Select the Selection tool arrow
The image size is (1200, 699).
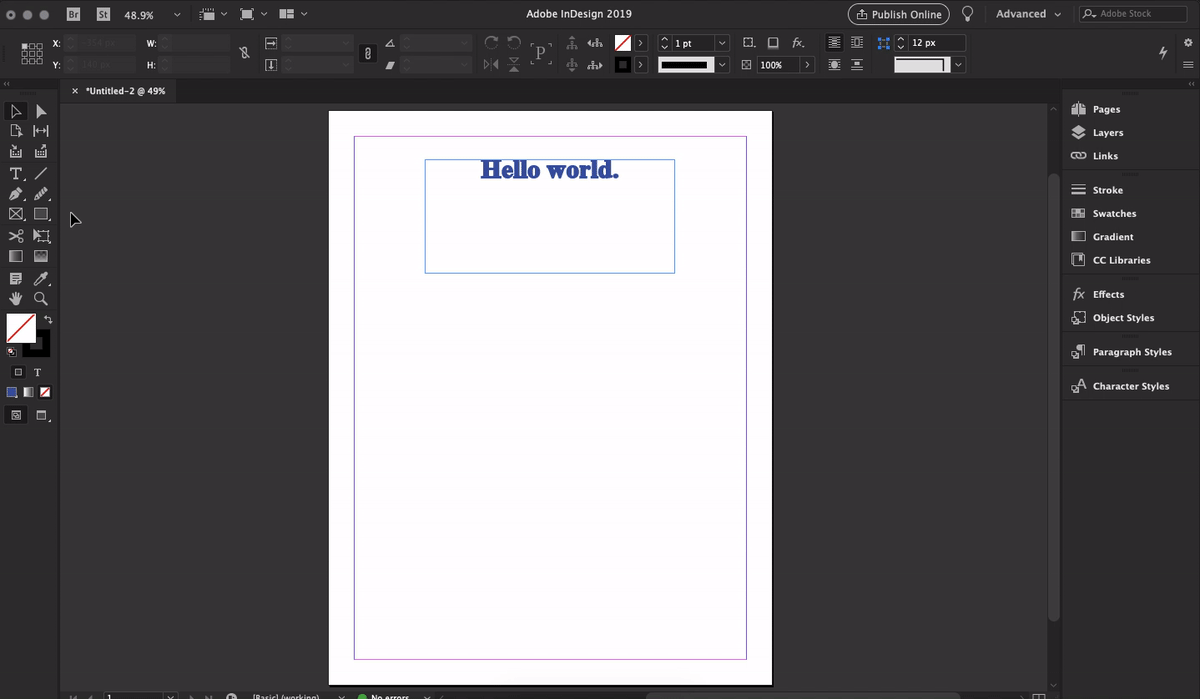coord(16,111)
